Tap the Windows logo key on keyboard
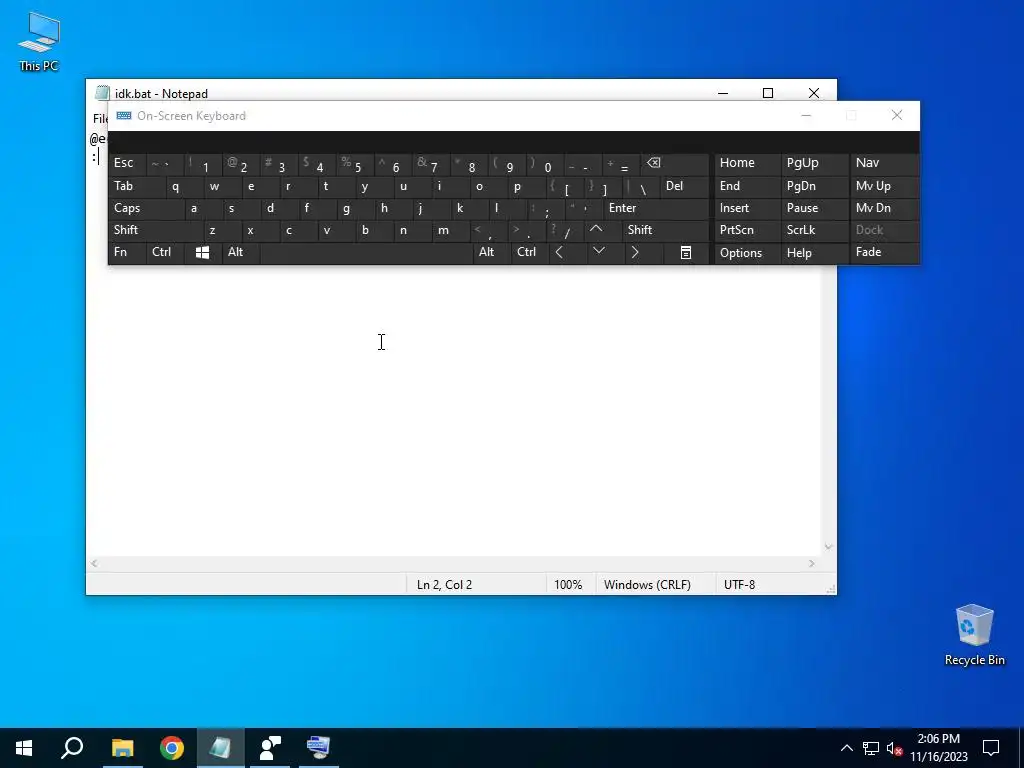Image resolution: width=1024 pixels, height=768 pixels. 202,252
